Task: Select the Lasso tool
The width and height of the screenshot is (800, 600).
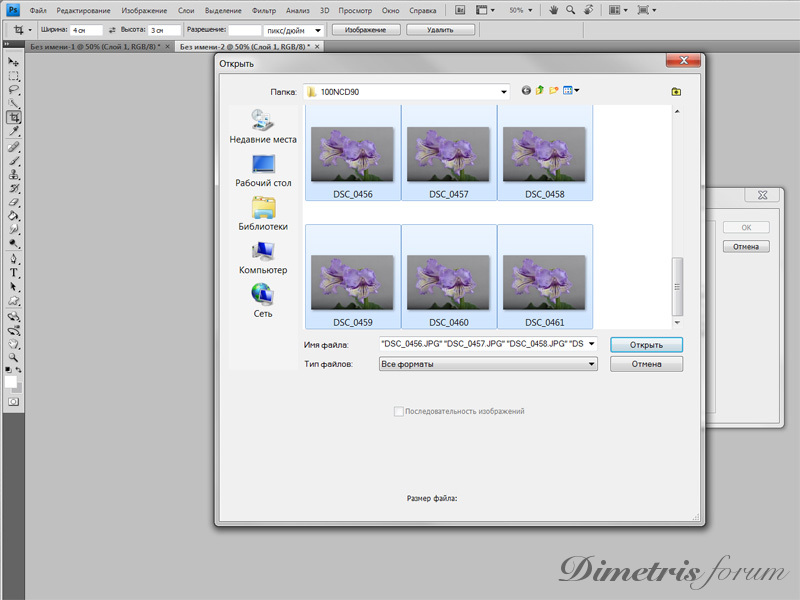Action: 14,89
